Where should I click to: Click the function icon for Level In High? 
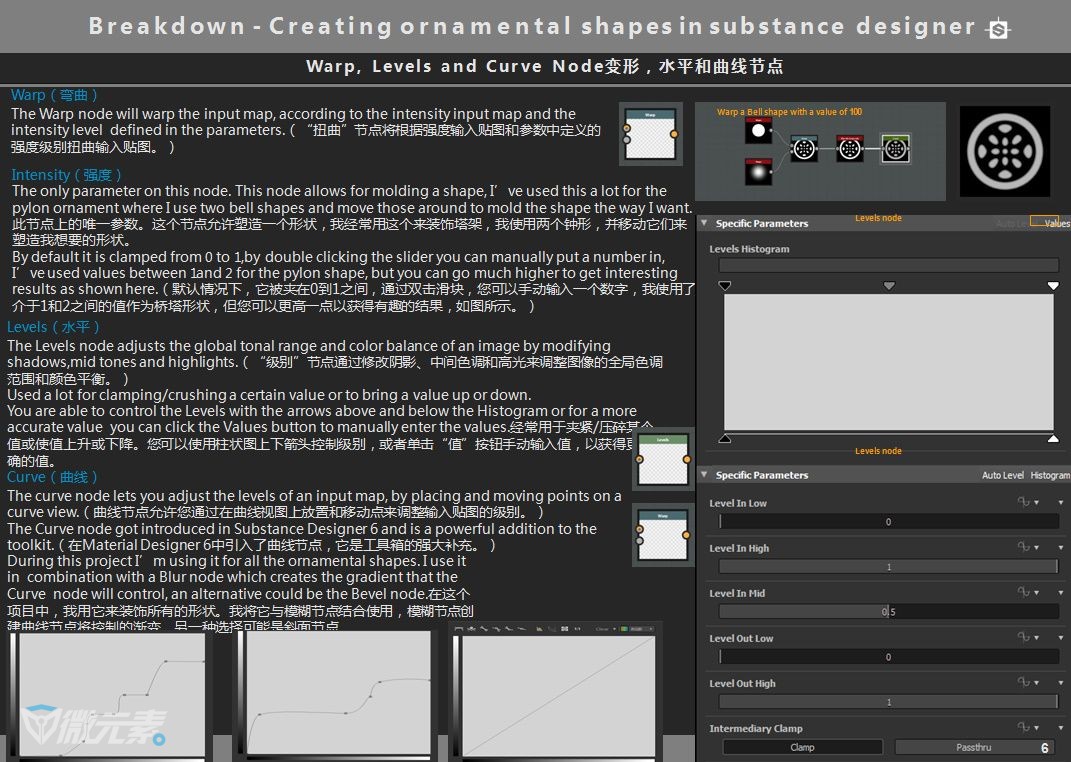(x=1023, y=547)
